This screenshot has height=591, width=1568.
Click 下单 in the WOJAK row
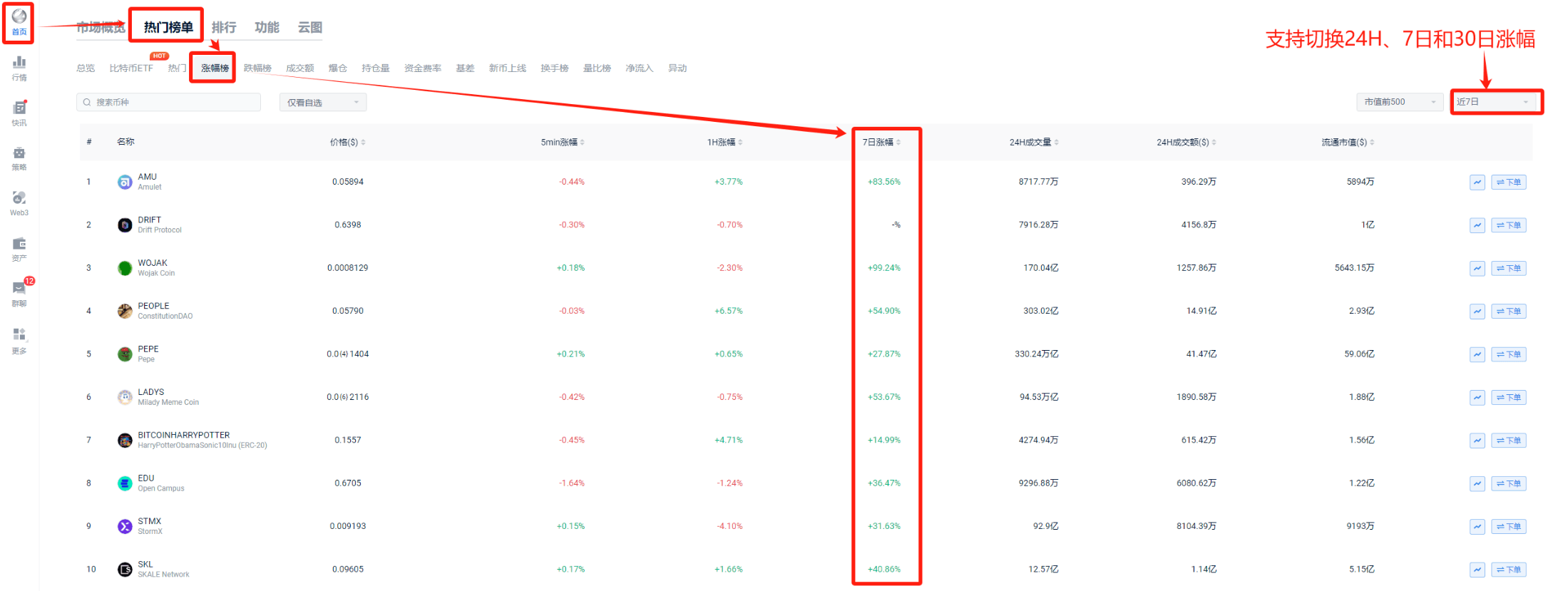(1509, 268)
